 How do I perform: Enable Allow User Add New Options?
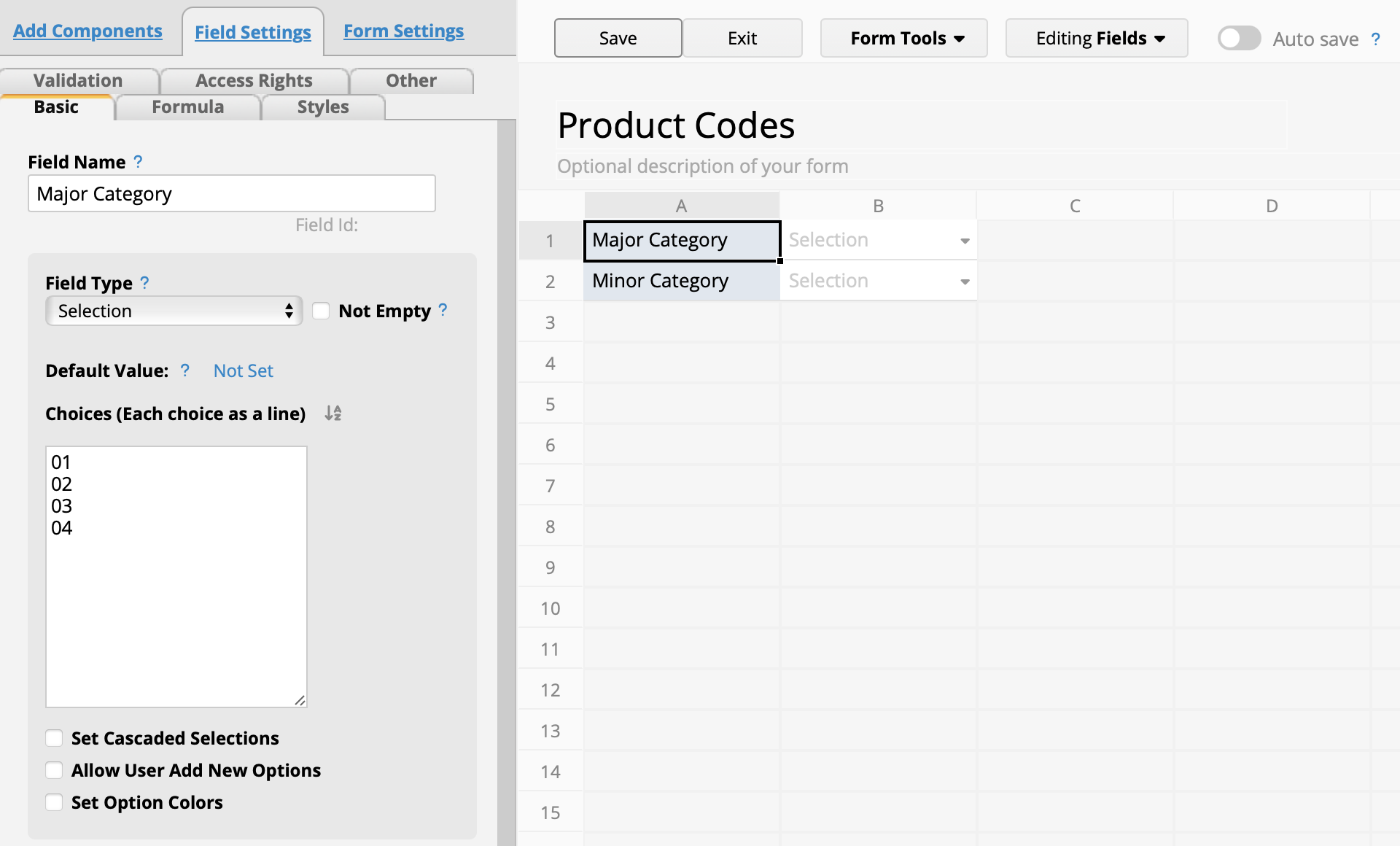coord(54,770)
